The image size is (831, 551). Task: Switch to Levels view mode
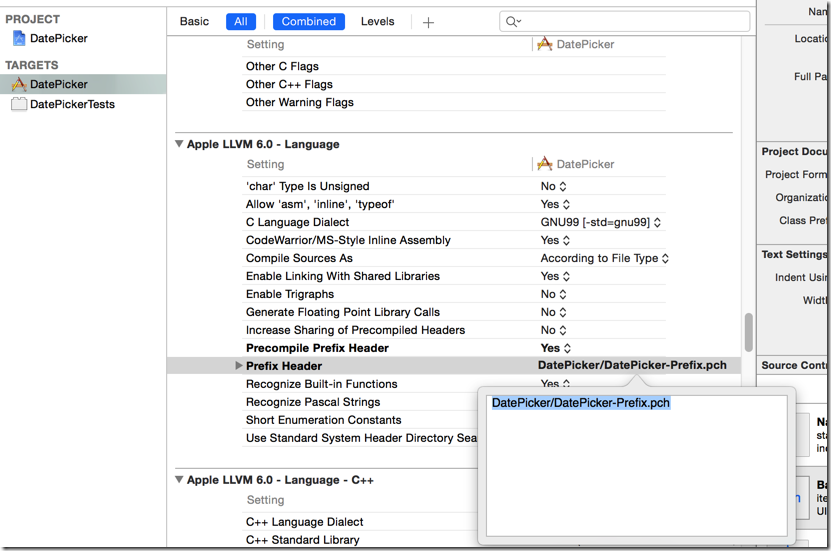click(x=377, y=22)
